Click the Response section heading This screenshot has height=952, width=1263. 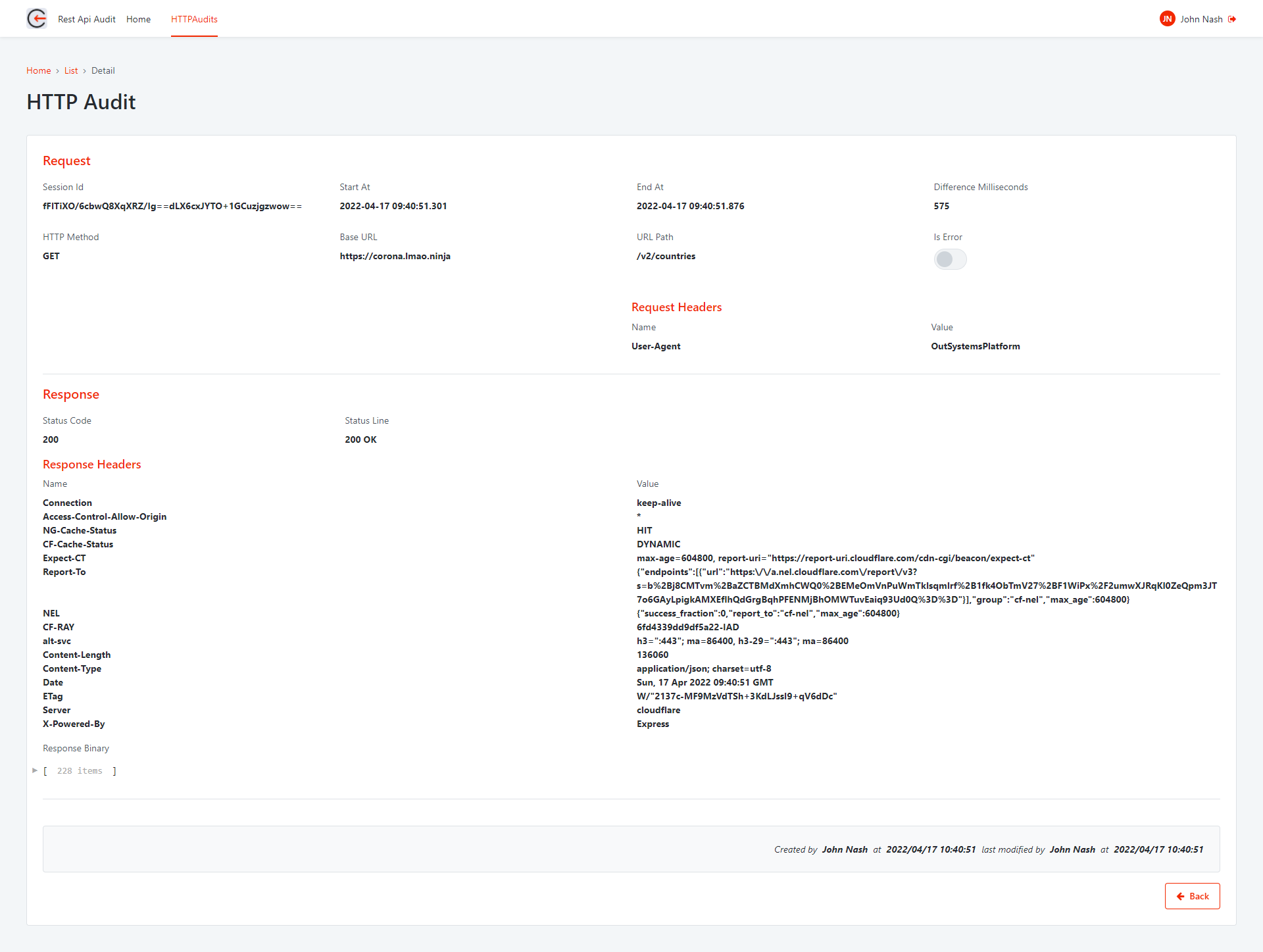click(x=71, y=394)
